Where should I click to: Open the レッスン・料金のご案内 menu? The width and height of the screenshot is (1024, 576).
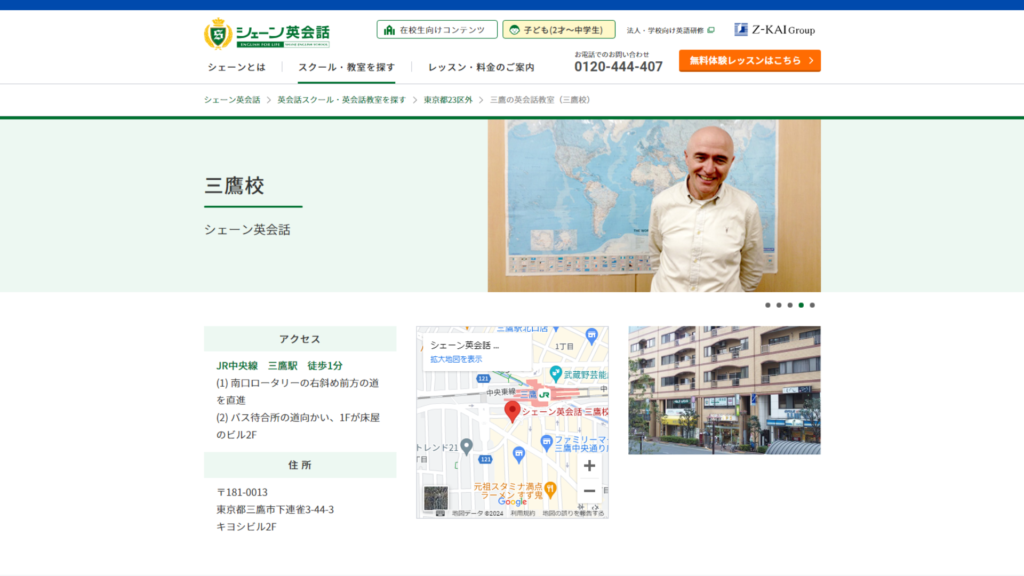coord(481,67)
